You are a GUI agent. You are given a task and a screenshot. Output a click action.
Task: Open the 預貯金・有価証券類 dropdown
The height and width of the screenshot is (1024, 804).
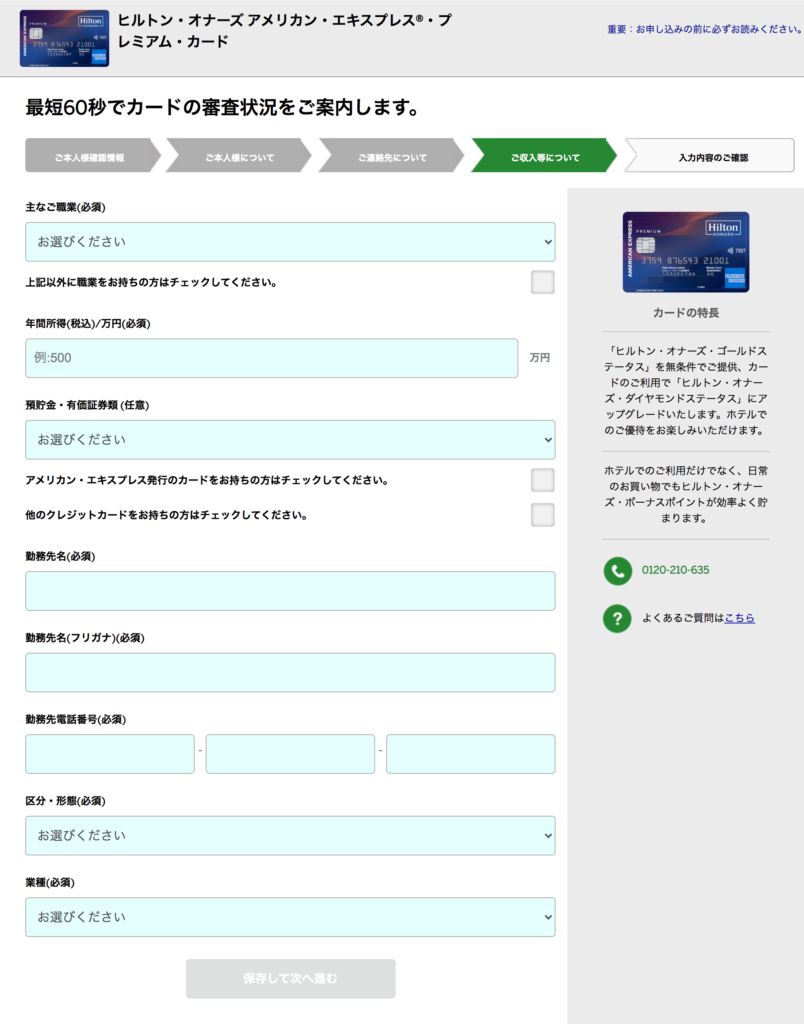[291, 440]
